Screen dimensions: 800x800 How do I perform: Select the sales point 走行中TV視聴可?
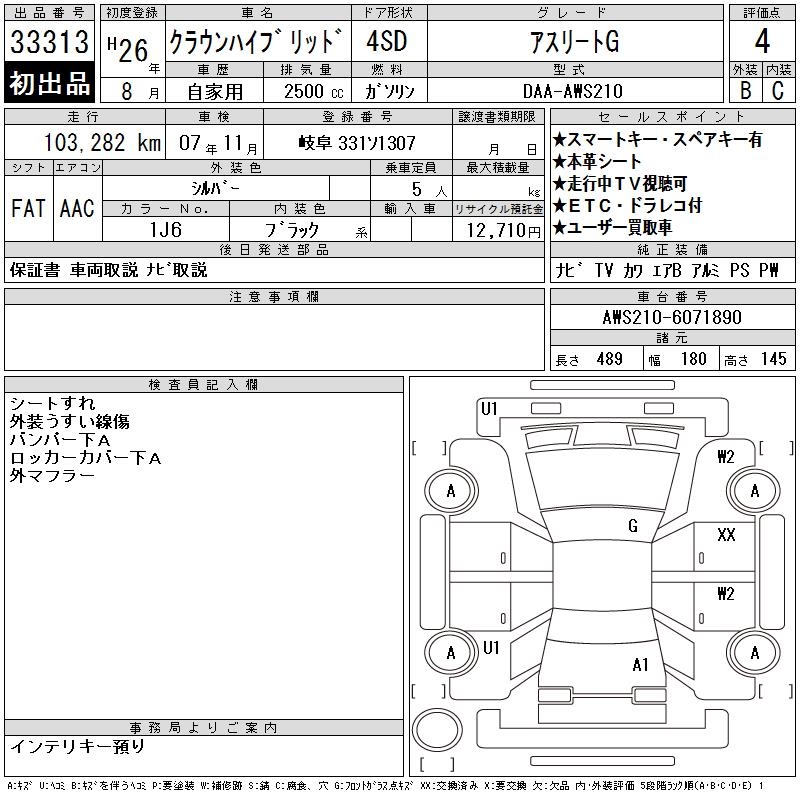pos(620,183)
